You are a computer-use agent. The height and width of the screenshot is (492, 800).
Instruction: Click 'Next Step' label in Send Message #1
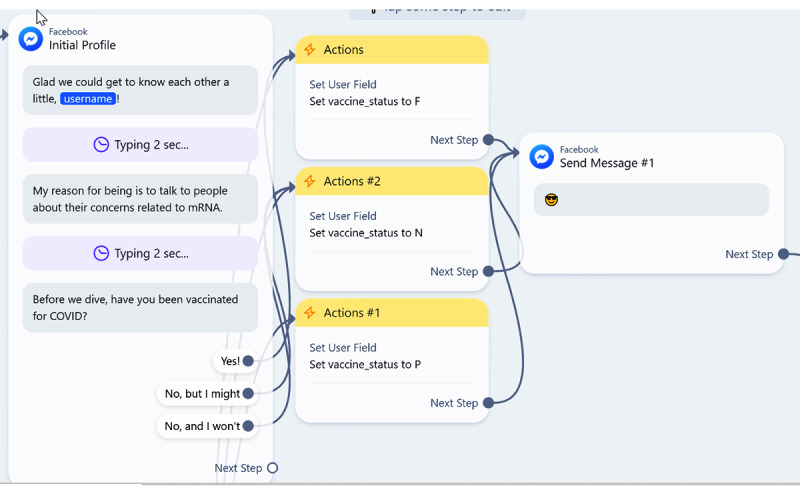point(749,254)
